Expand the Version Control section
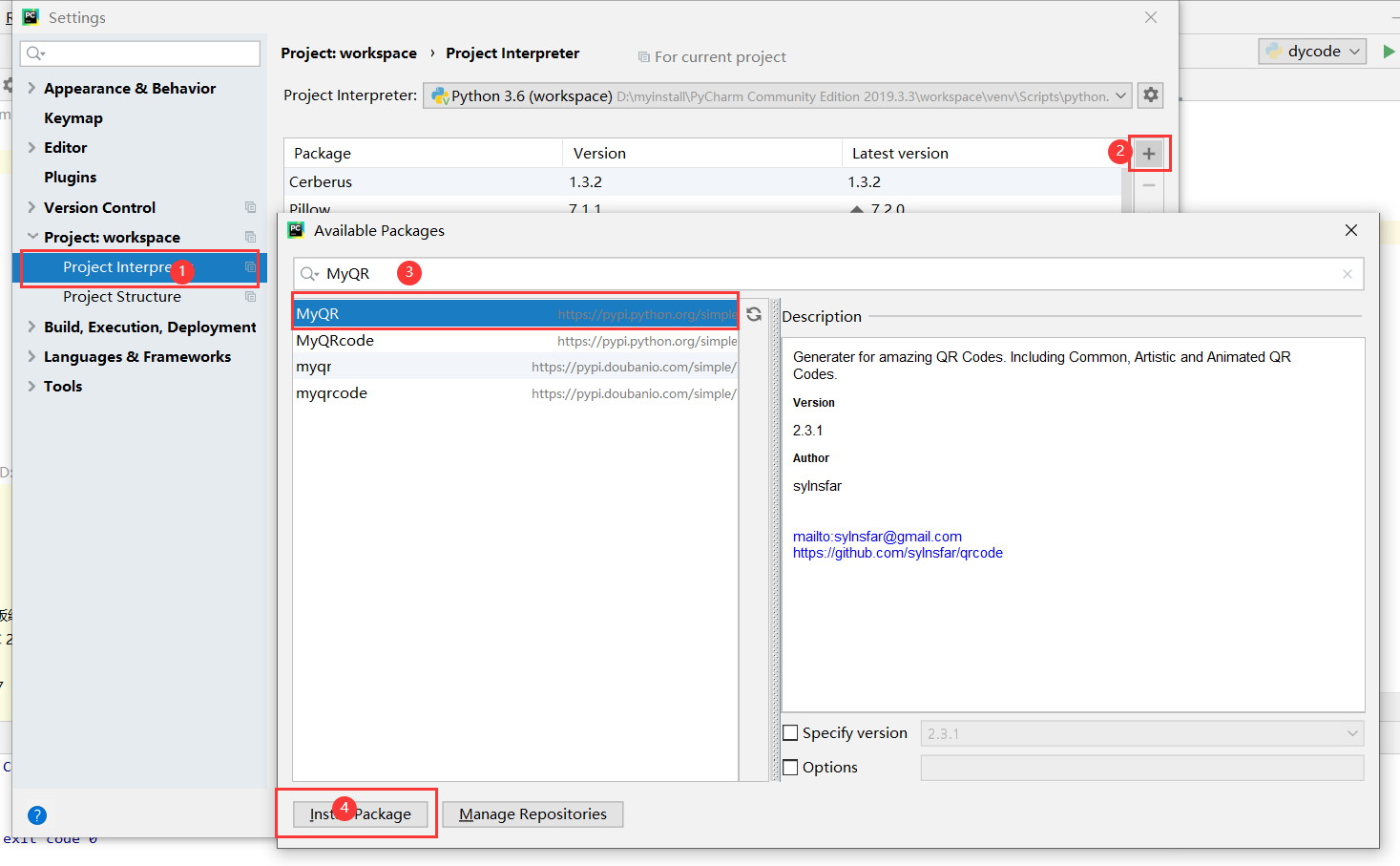The image size is (1400, 866). 31,207
